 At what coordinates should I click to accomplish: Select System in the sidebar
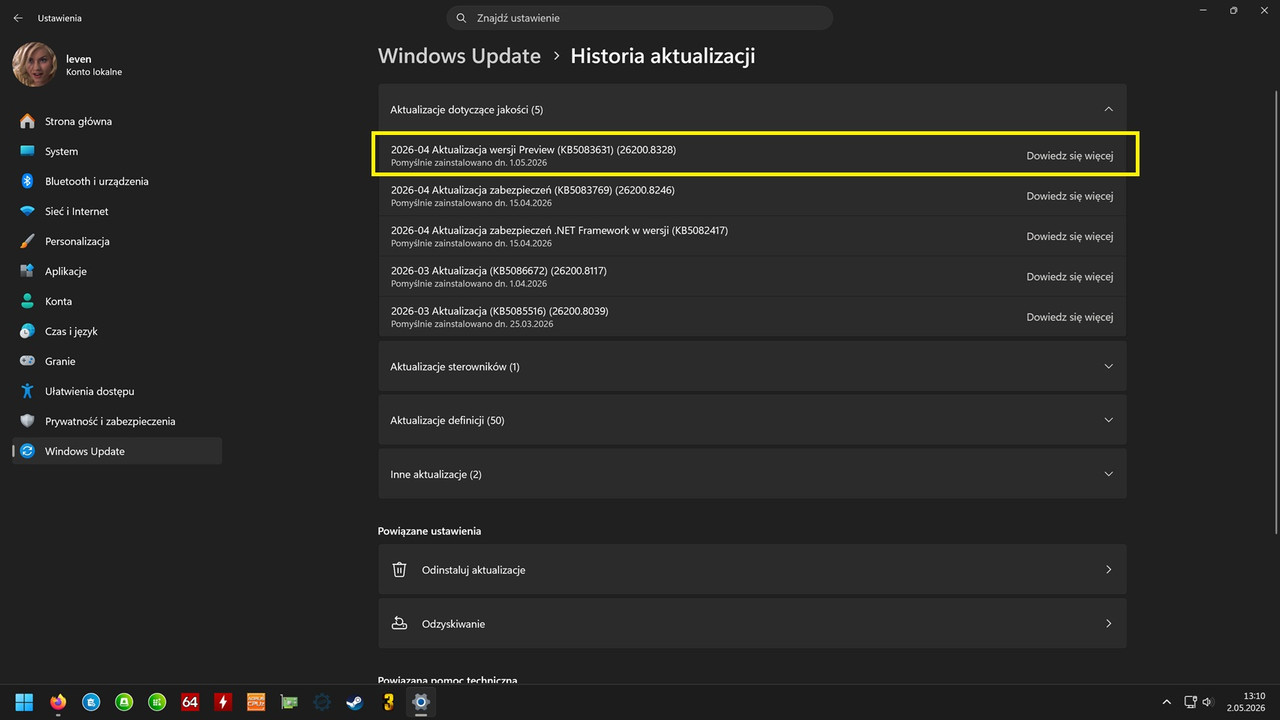[117, 151]
